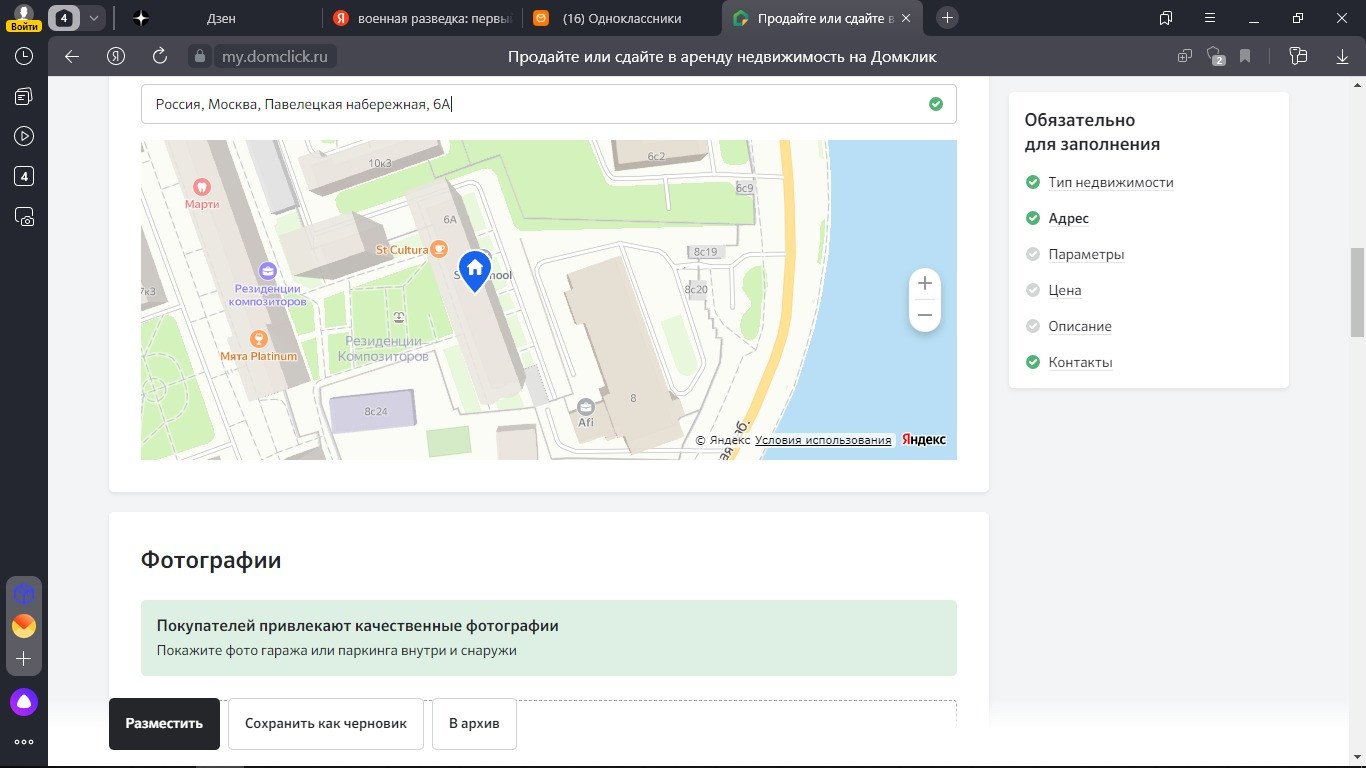Switch to the военная разведка tab
The image size is (1366, 768).
[x=424, y=18]
